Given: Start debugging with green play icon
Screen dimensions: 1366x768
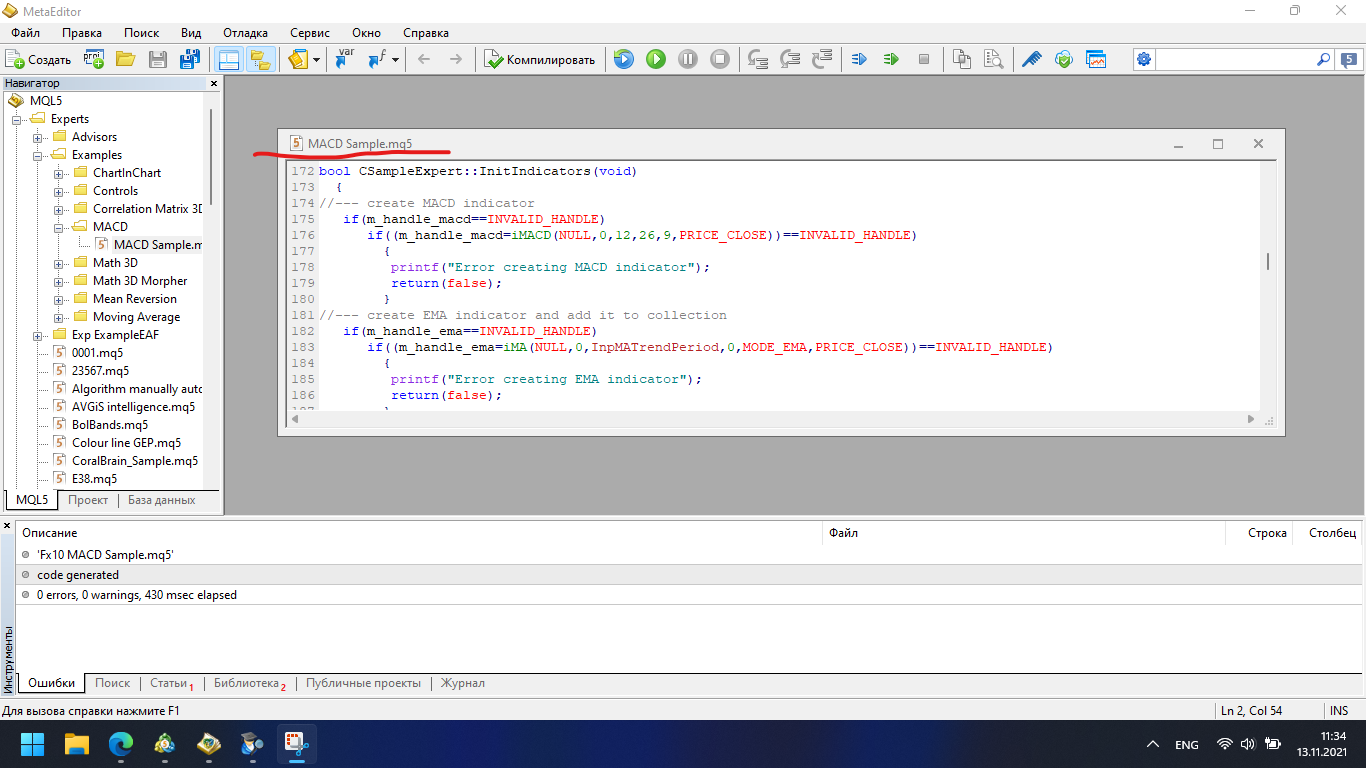Looking at the screenshot, I should (656, 59).
